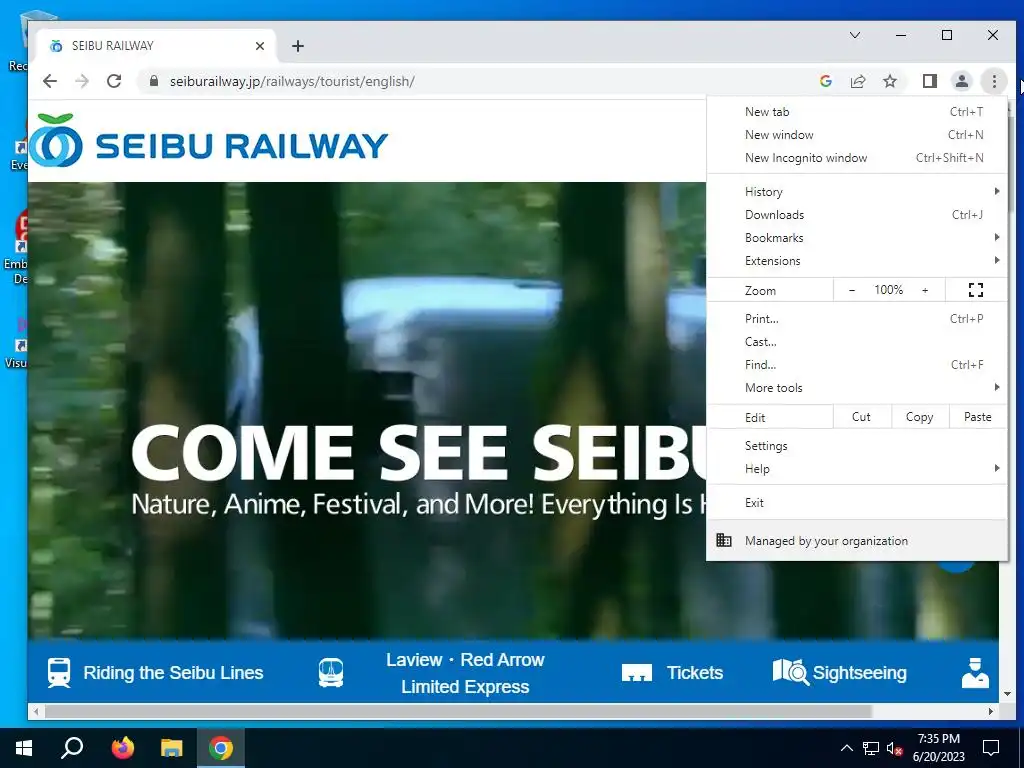Open the Chrome side panel

929,81
